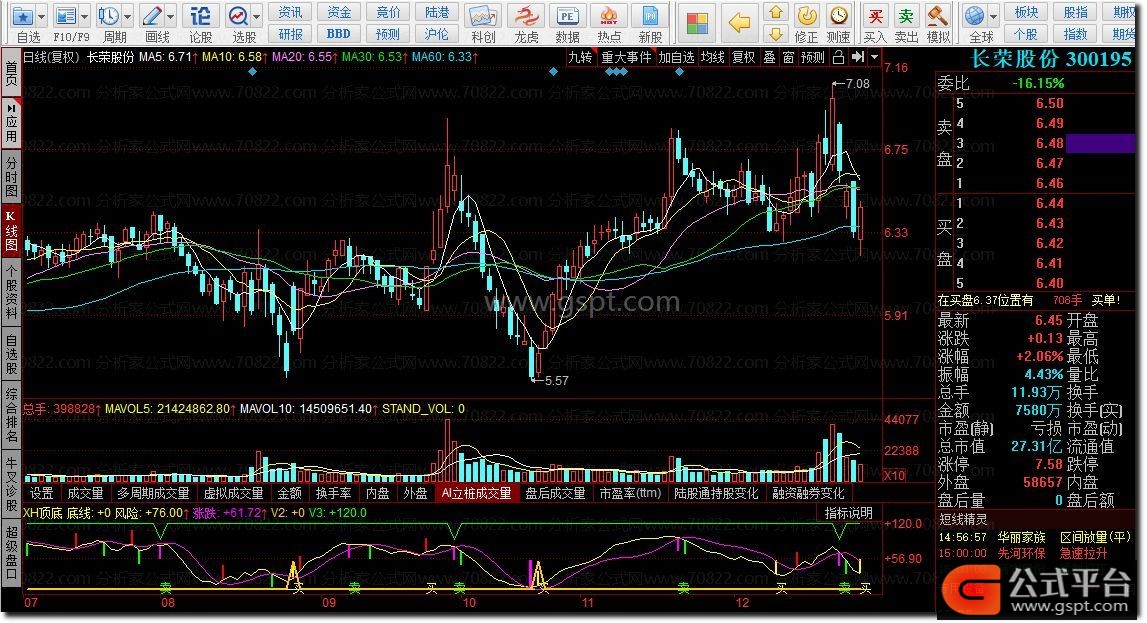Click the 沪伦 button
Screen dimensions: 1147x623
tap(437, 34)
